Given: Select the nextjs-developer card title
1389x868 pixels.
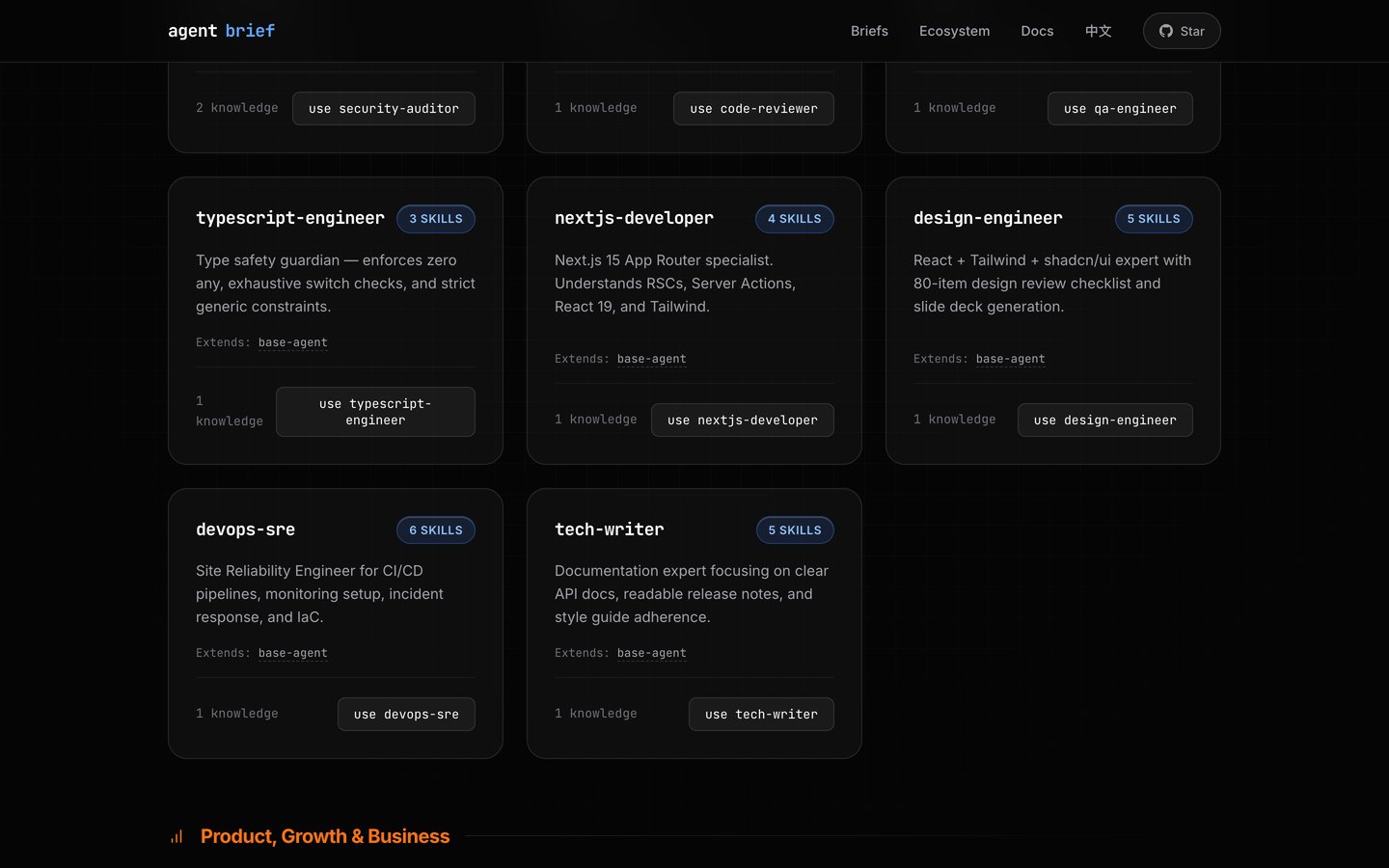Looking at the screenshot, I should pyautogui.click(x=635, y=219).
